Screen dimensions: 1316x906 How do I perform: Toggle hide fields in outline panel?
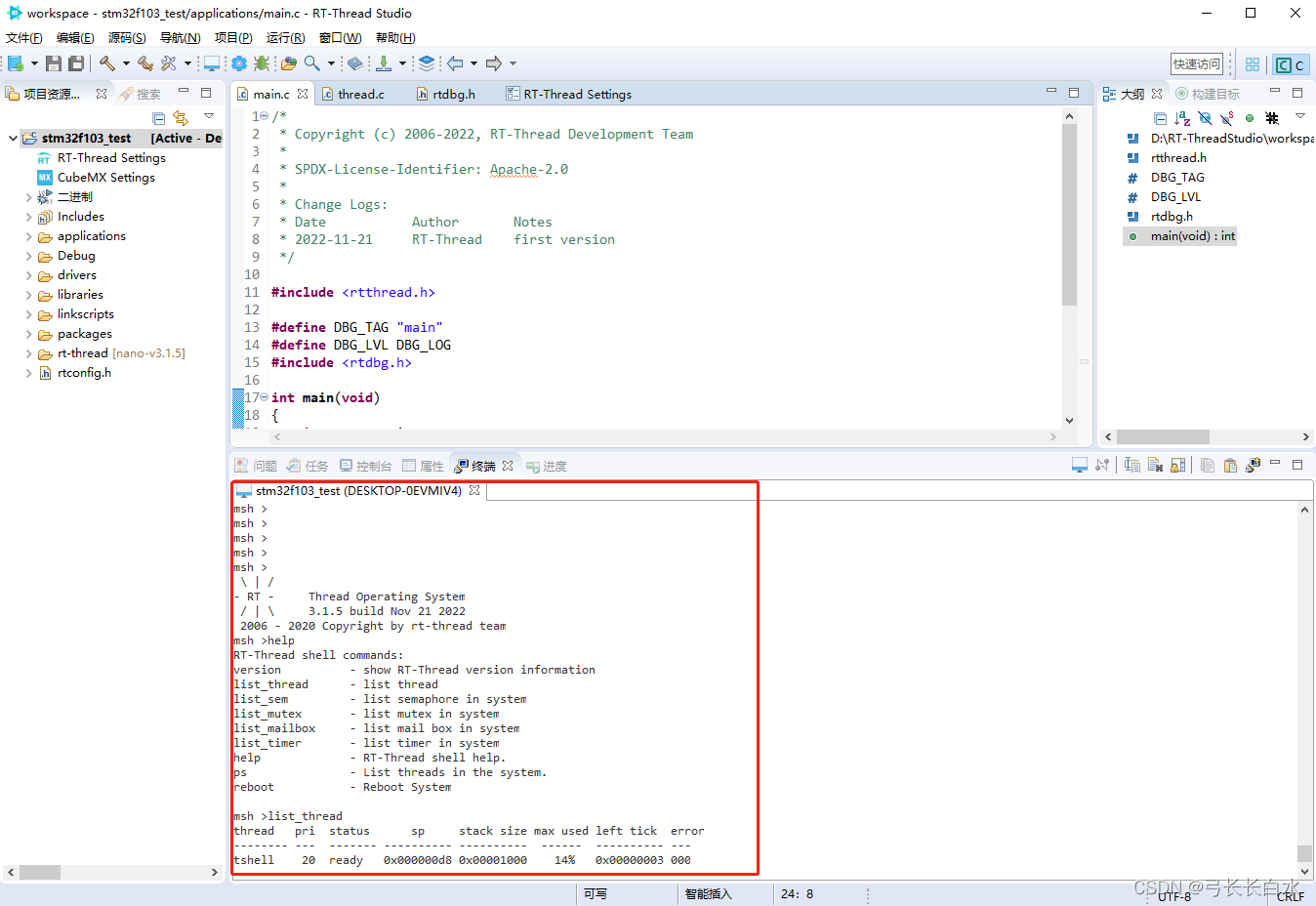pyautogui.click(x=1205, y=118)
